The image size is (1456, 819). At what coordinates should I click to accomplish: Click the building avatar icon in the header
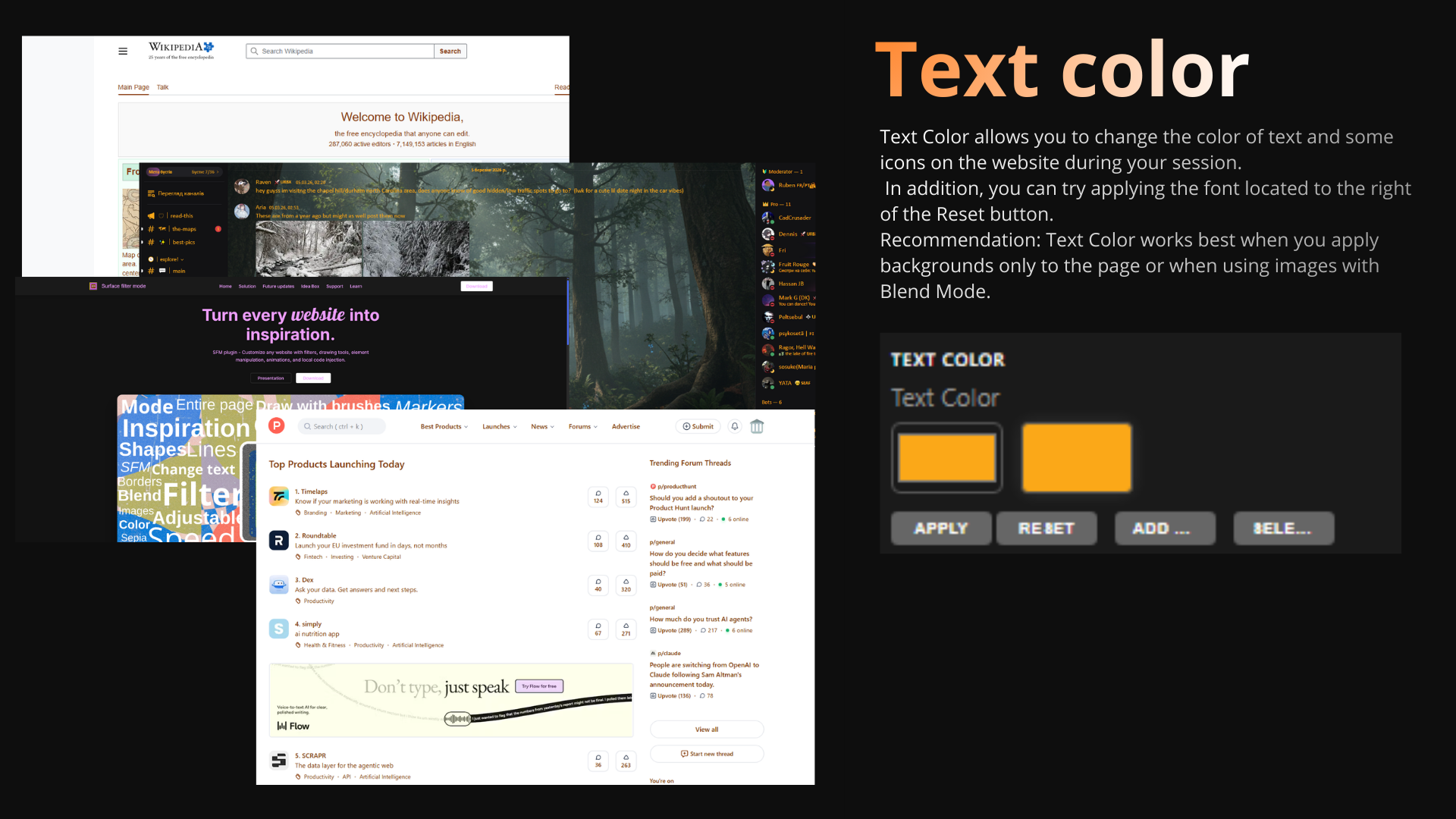(x=757, y=426)
